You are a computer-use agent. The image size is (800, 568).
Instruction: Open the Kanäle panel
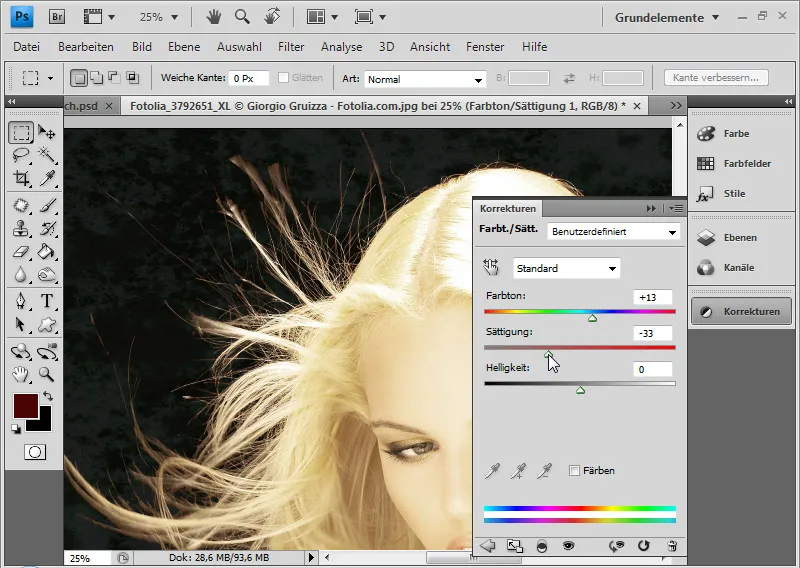coord(740,268)
